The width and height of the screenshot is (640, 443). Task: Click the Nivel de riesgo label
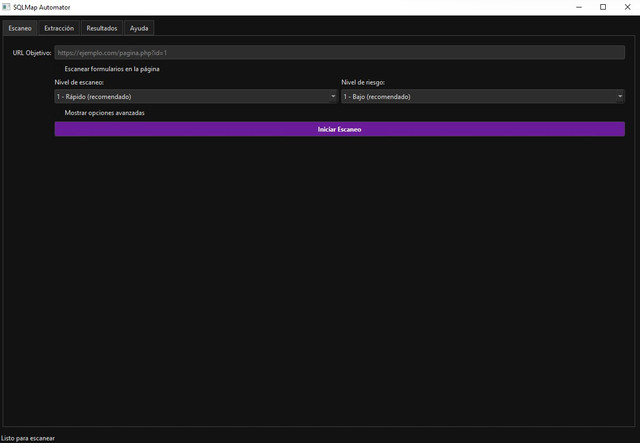(363, 82)
